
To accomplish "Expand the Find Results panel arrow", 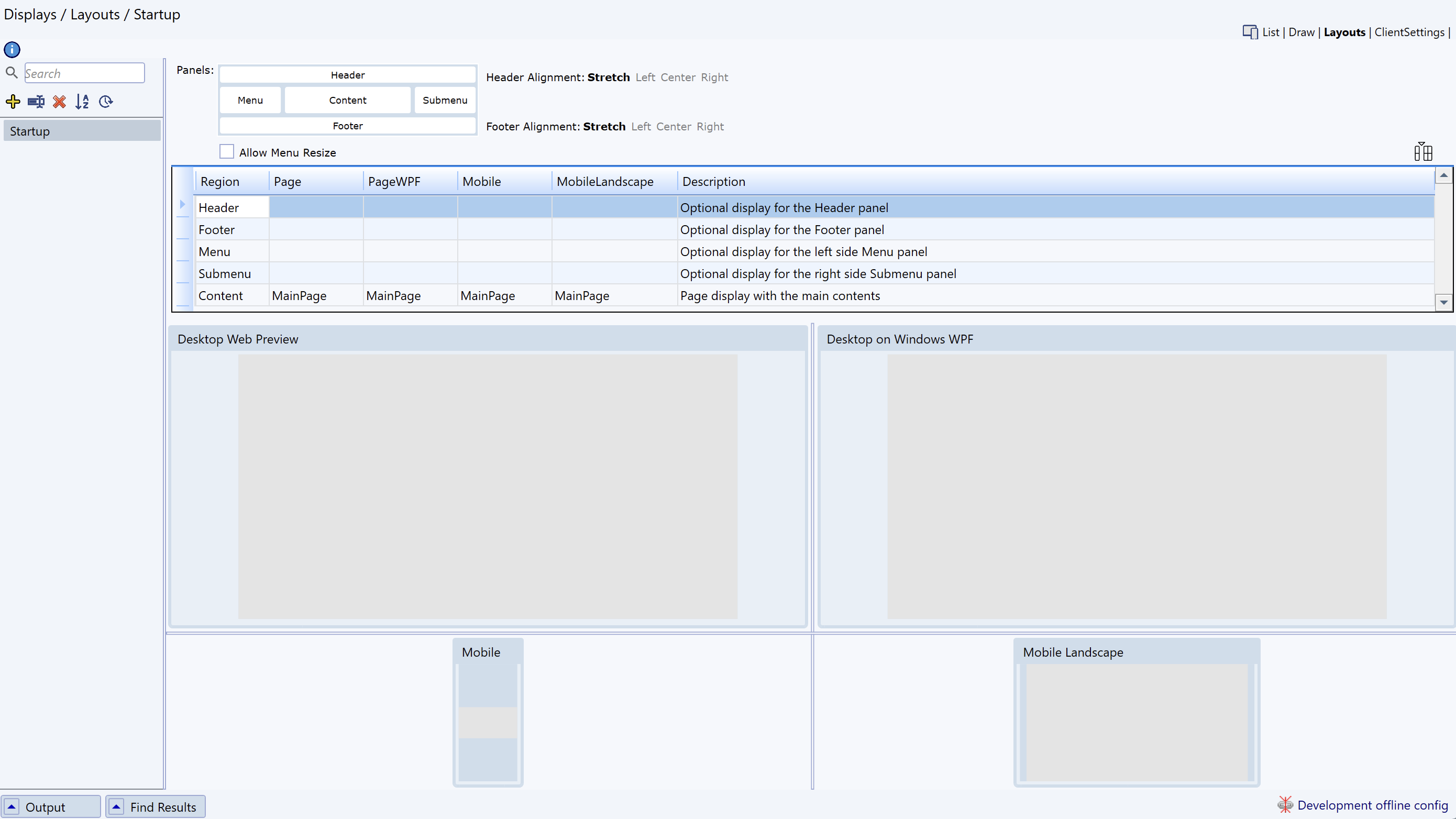I will coord(116,806).
